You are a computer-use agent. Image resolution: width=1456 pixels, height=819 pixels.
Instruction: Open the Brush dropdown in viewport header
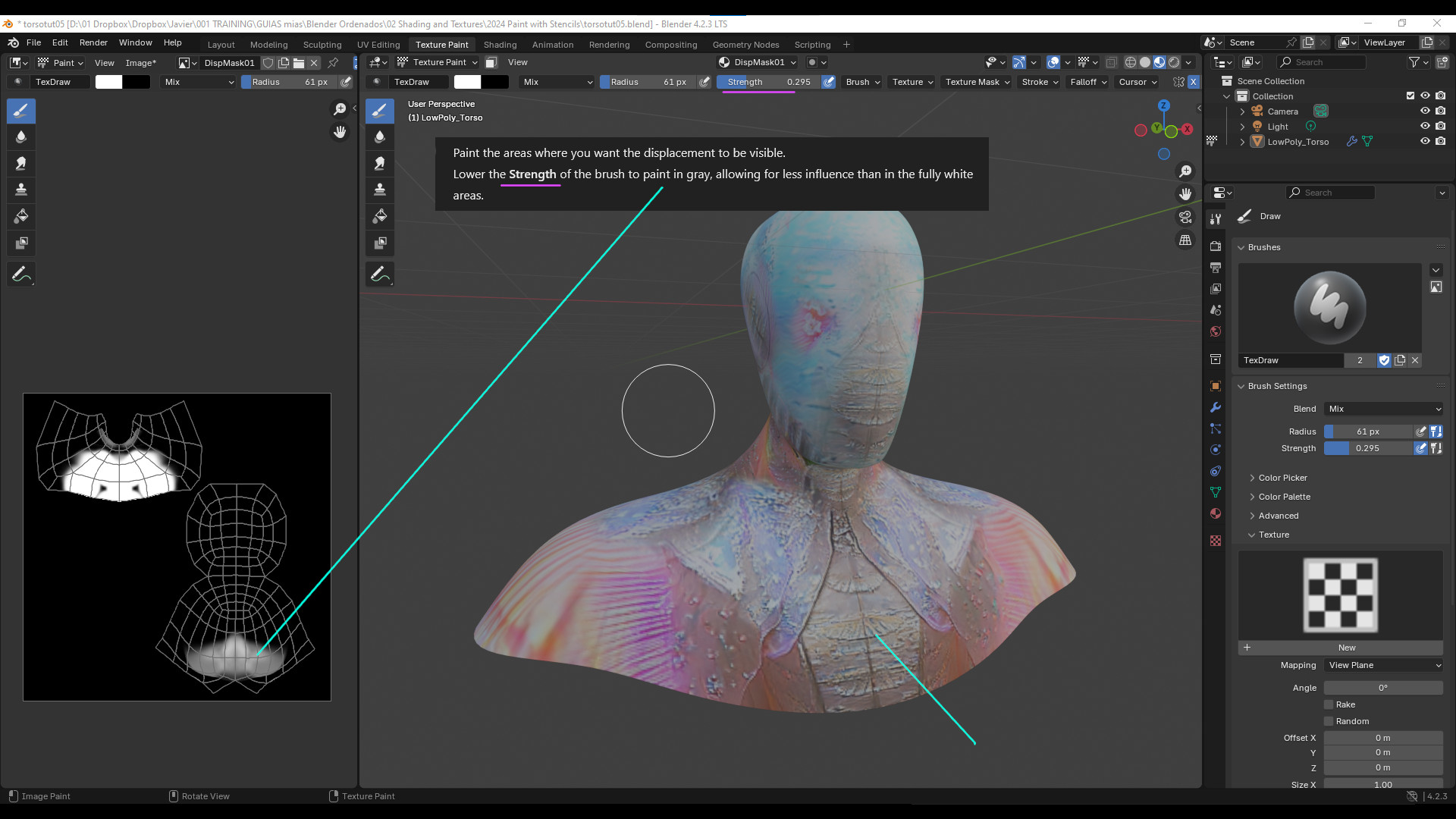(x=863, y=82)
